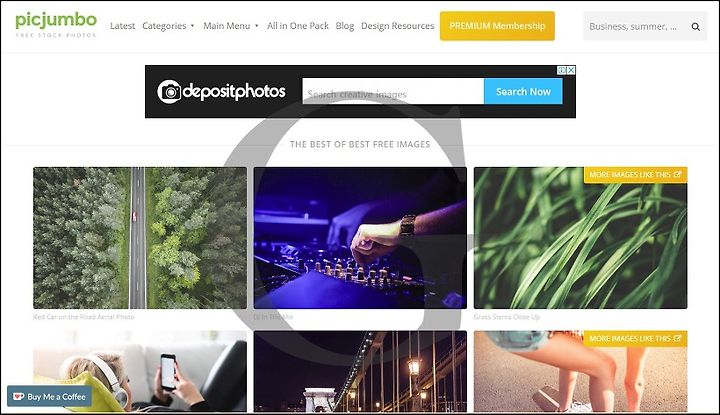Focus the Business, summer search field

coord(636,27)
